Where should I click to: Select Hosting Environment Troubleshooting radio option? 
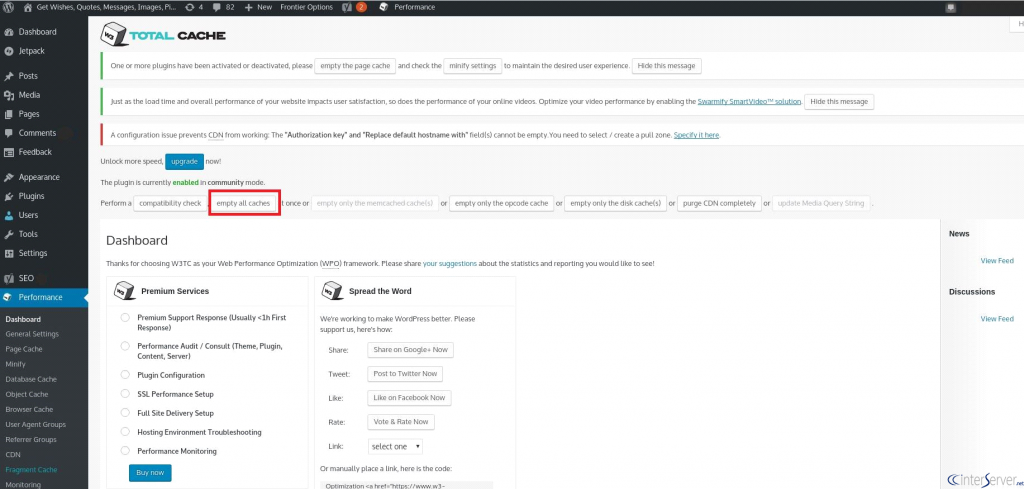(125, 432)
